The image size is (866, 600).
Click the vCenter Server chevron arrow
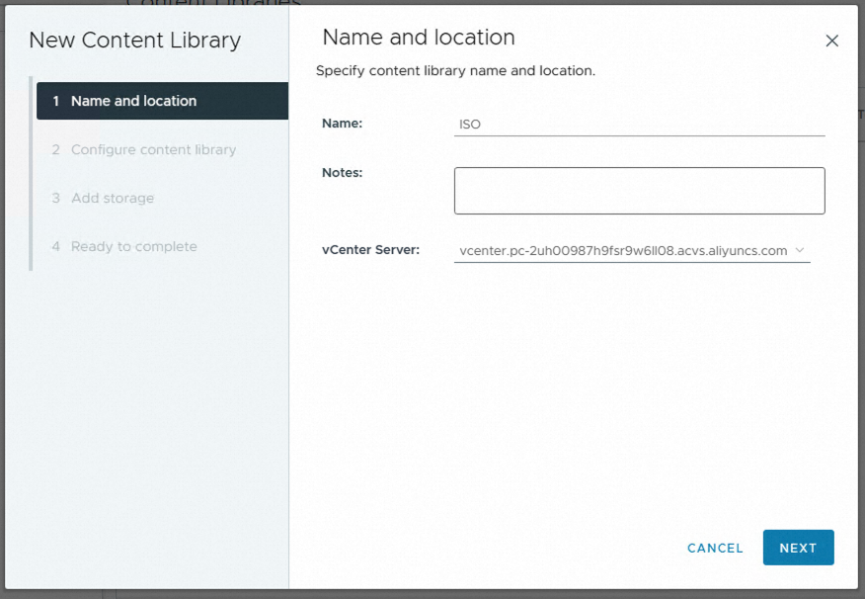click(800, 250)
